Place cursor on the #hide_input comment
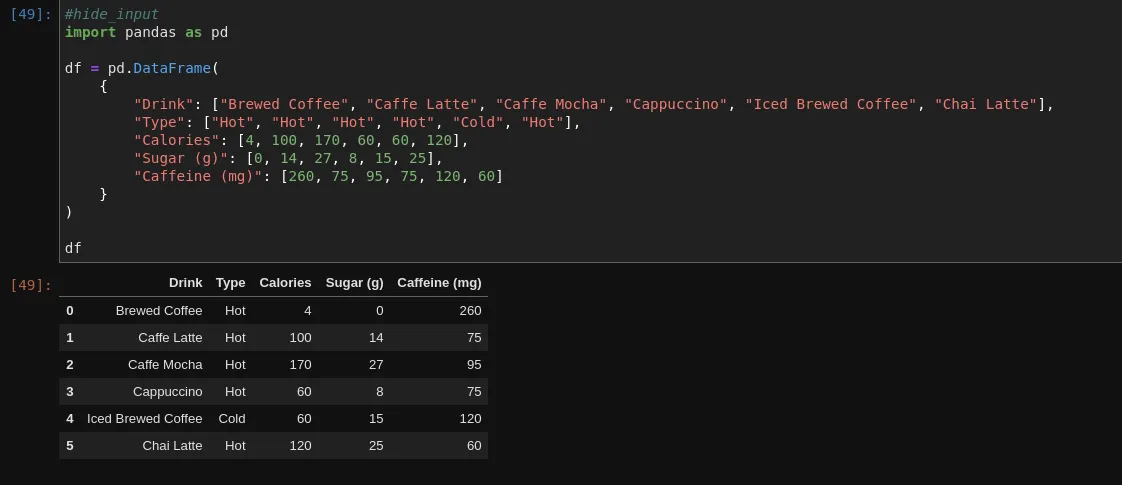Image resolution: width=1122 pixels, height=485 pixels. tap(112, 15)
